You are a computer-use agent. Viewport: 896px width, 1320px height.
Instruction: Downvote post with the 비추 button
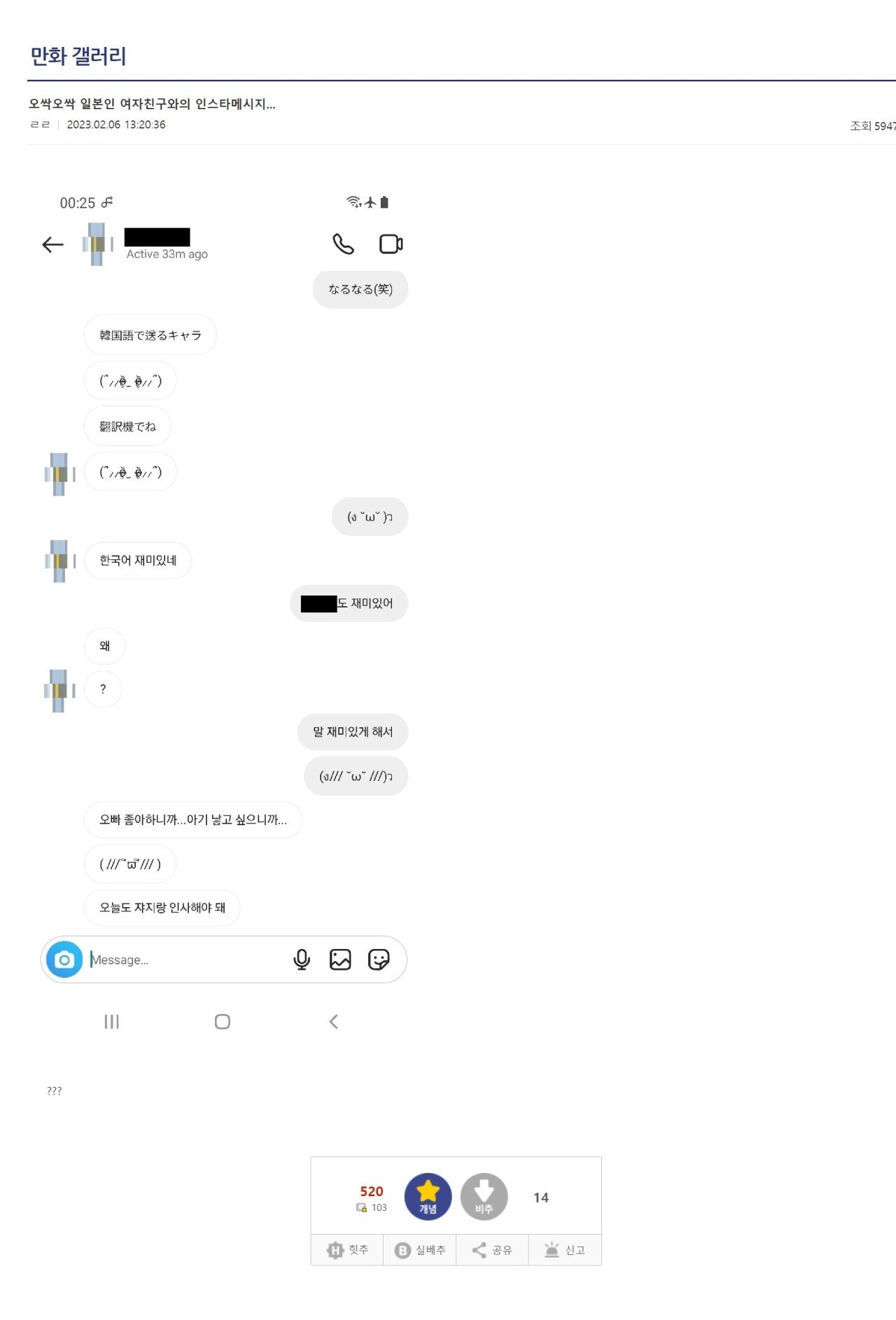[x=484, y=1197]
